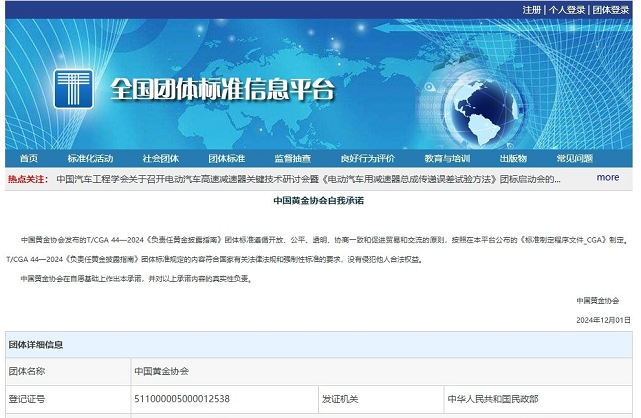Image resolution: width=641 pixels, height=418 pixels.
Task: Open the 团体登录 login link
Action: tap(611, 9)
